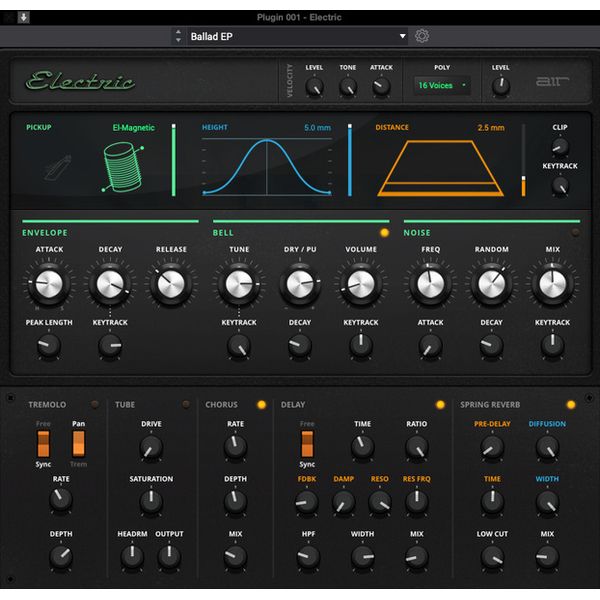Click the Reverb Diffusion knob
This screenshot has width=600, height=600.
pyautogui.click(x=547, y=448)
